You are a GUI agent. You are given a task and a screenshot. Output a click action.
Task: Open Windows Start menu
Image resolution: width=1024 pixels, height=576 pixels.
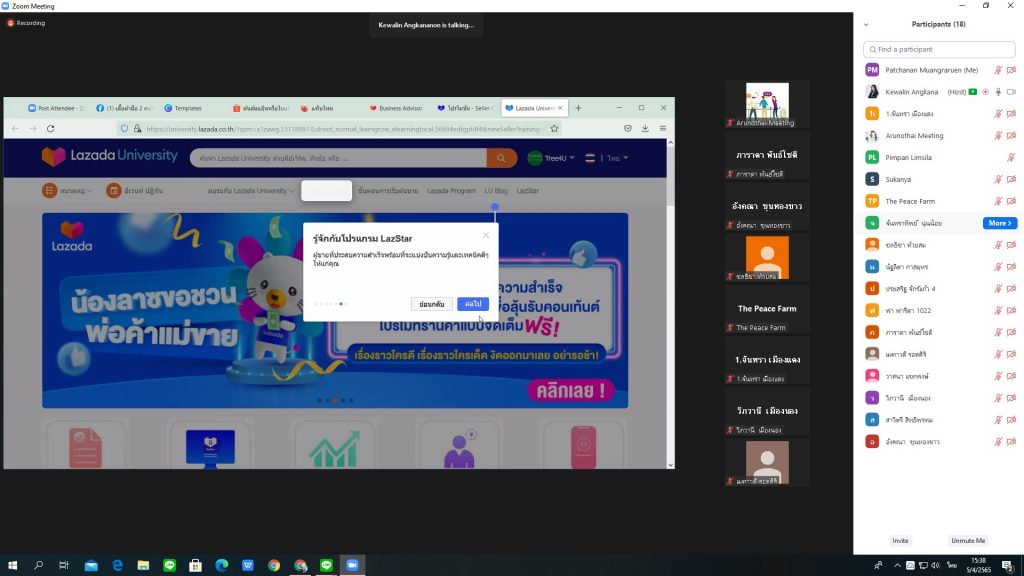12,566
